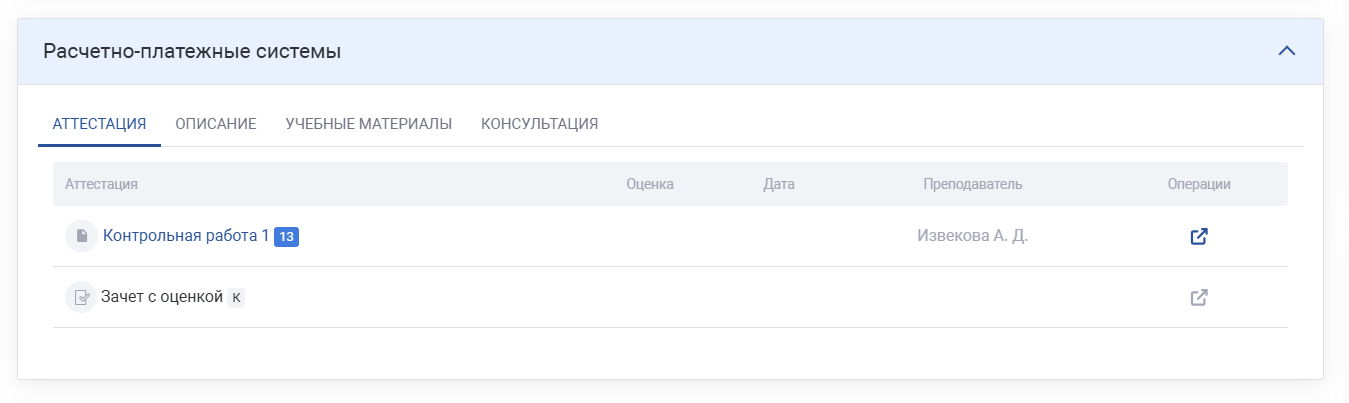Click the Дата column header
1349x403 pixels.
click(778, 184)
